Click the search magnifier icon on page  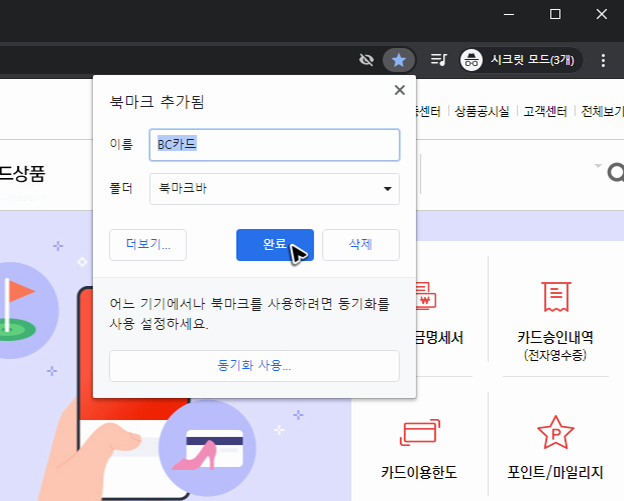pyautogui.click(x=615, y=173)
